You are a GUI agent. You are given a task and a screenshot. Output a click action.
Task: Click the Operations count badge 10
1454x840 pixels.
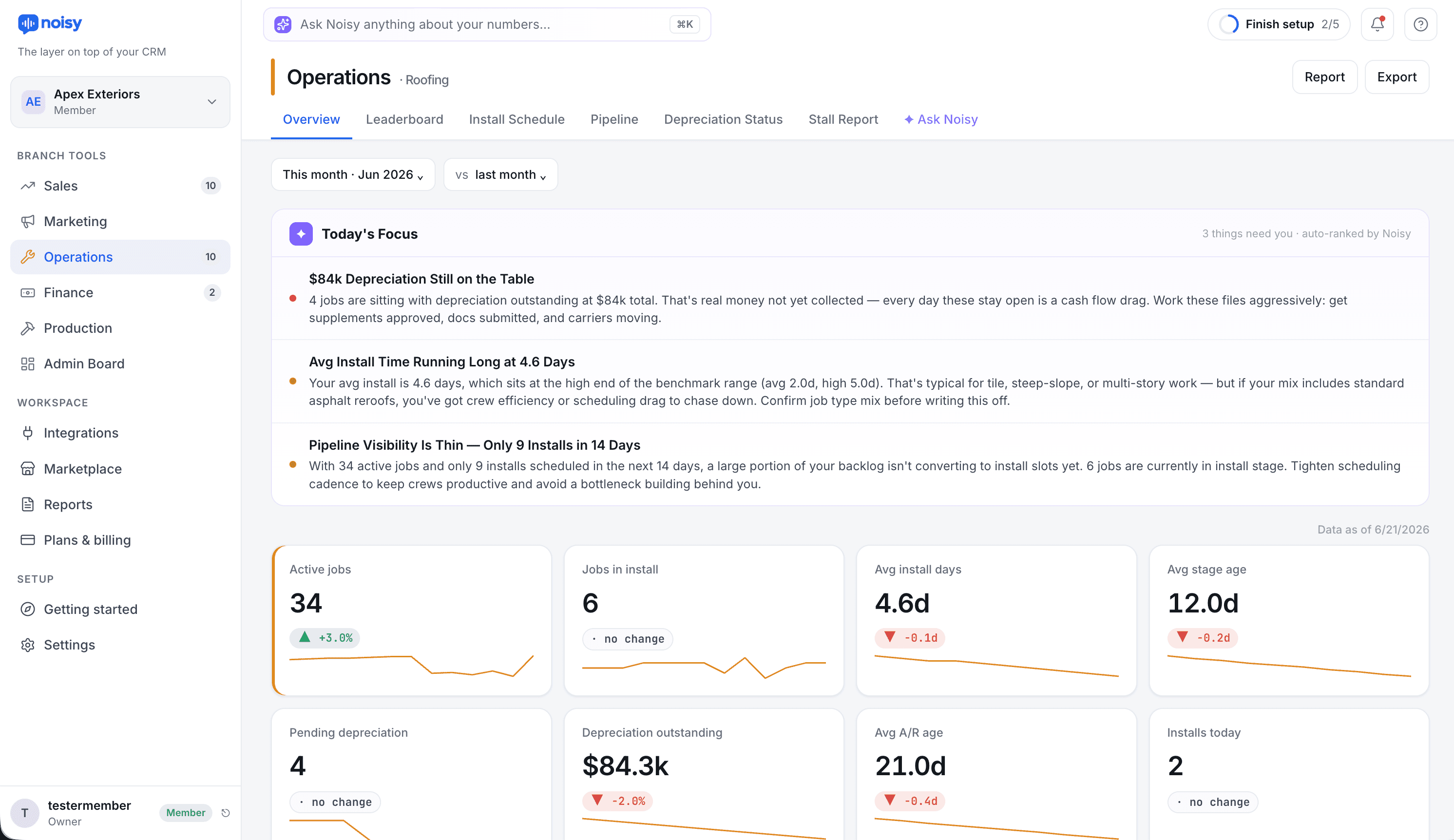tap(210, 257)
